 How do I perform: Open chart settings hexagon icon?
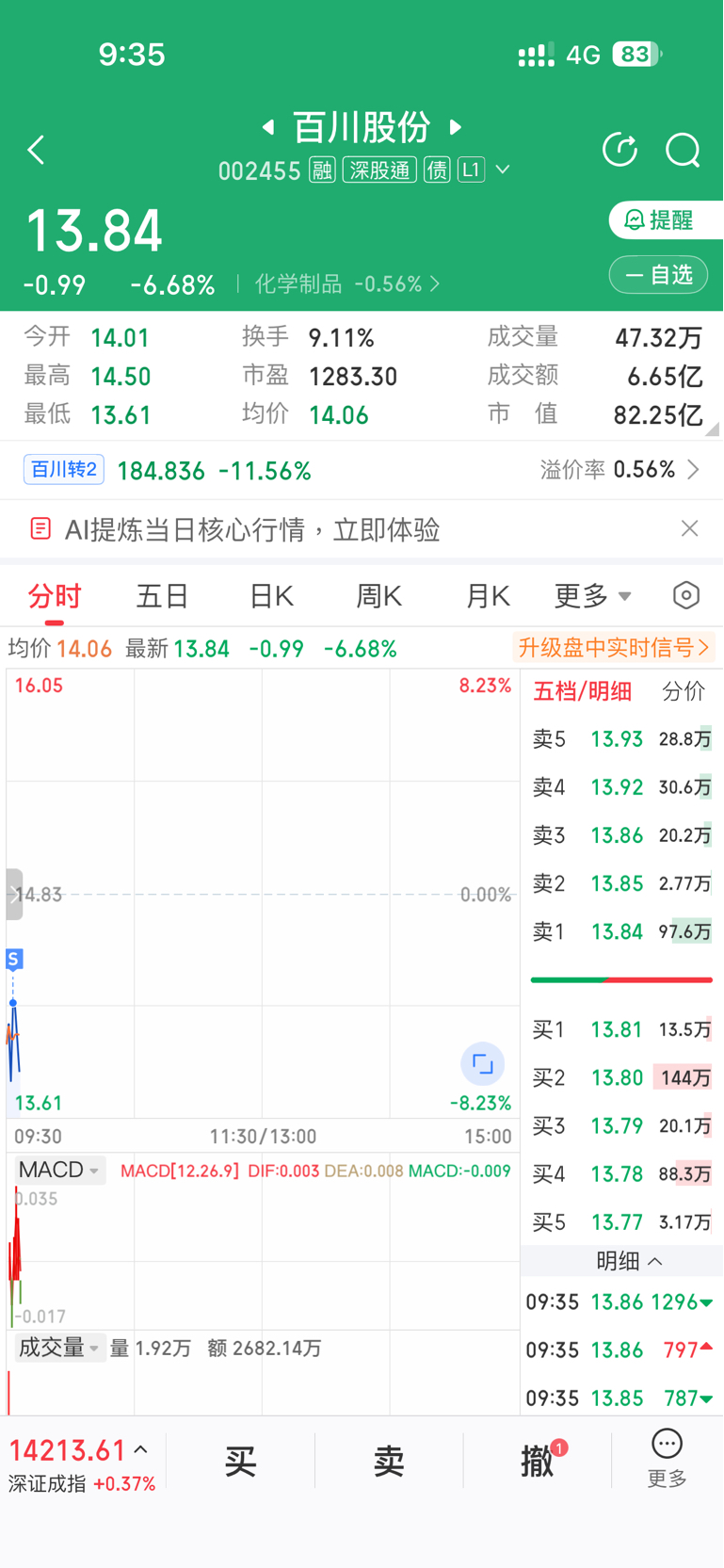(686, 595)
